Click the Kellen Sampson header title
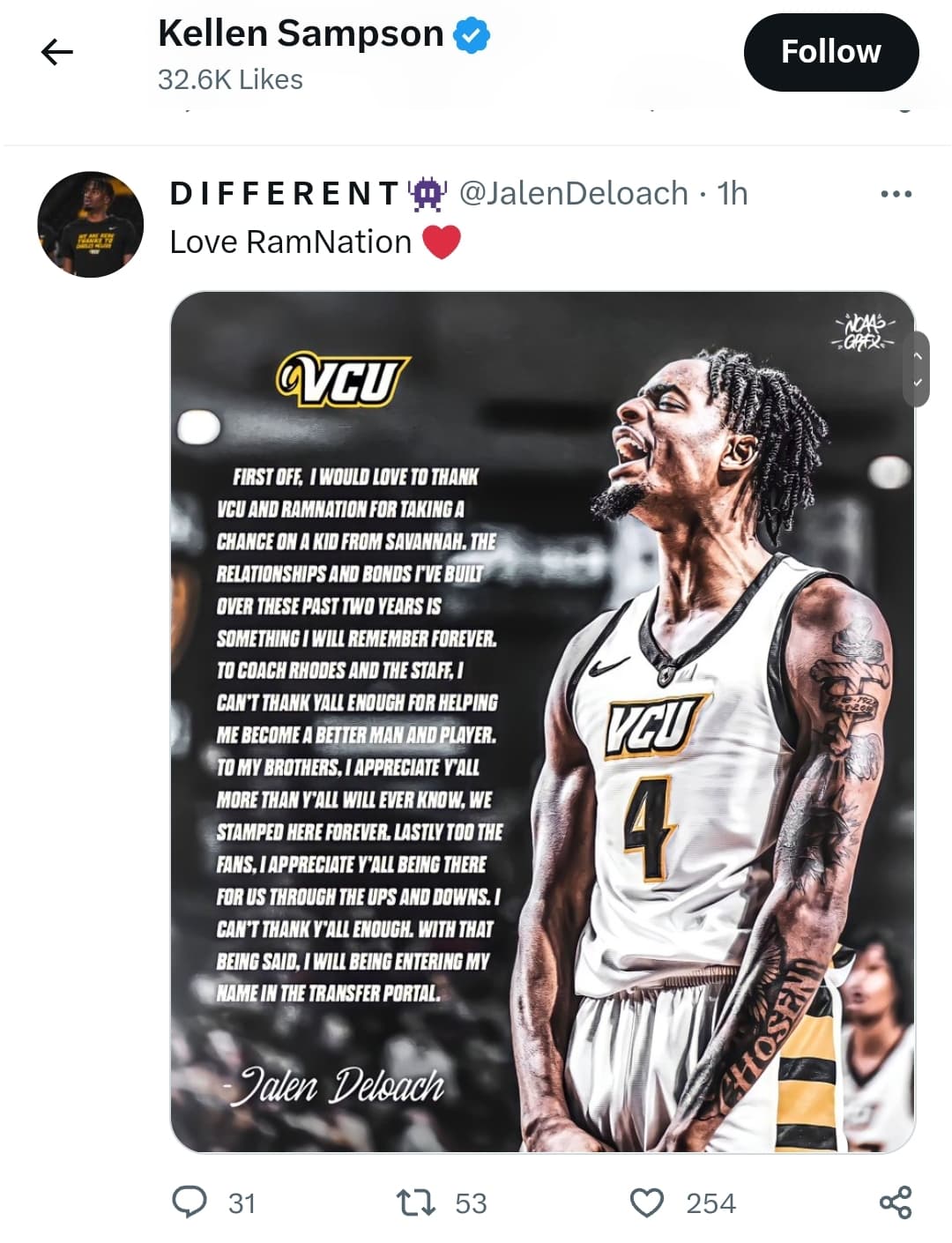 tap(301, 33)
